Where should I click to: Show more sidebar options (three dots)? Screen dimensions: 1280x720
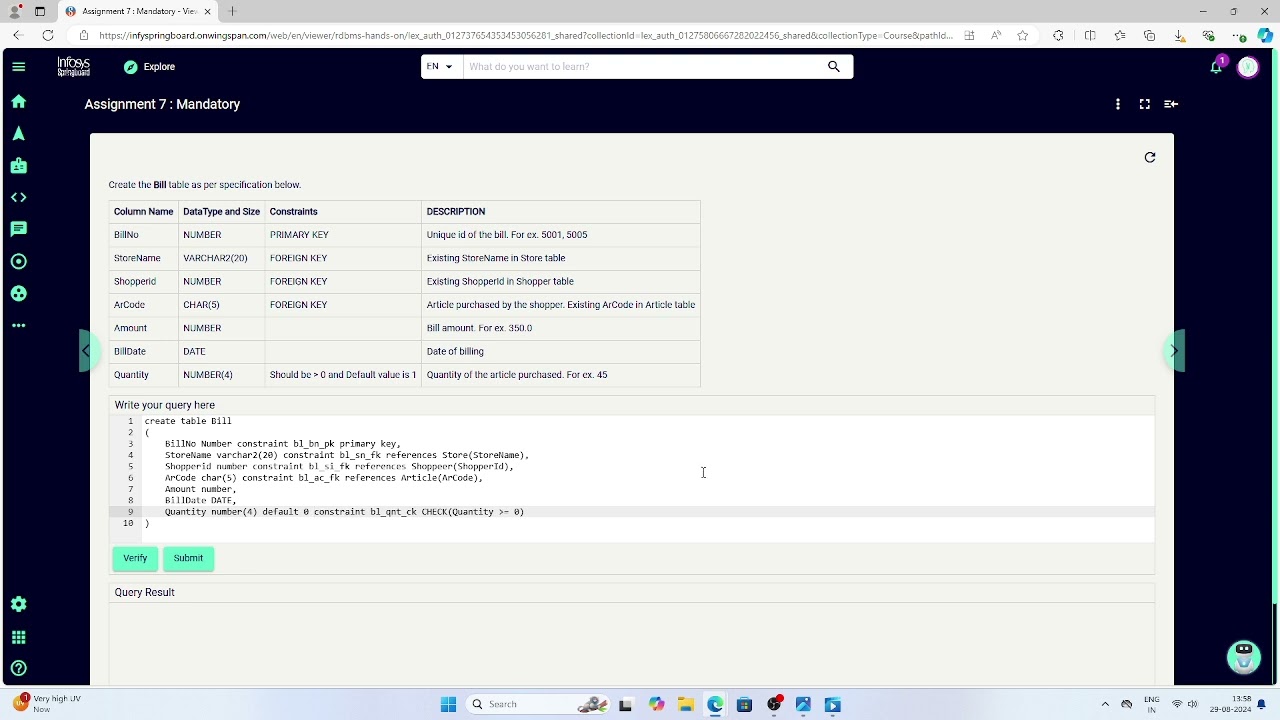[18, 326]
